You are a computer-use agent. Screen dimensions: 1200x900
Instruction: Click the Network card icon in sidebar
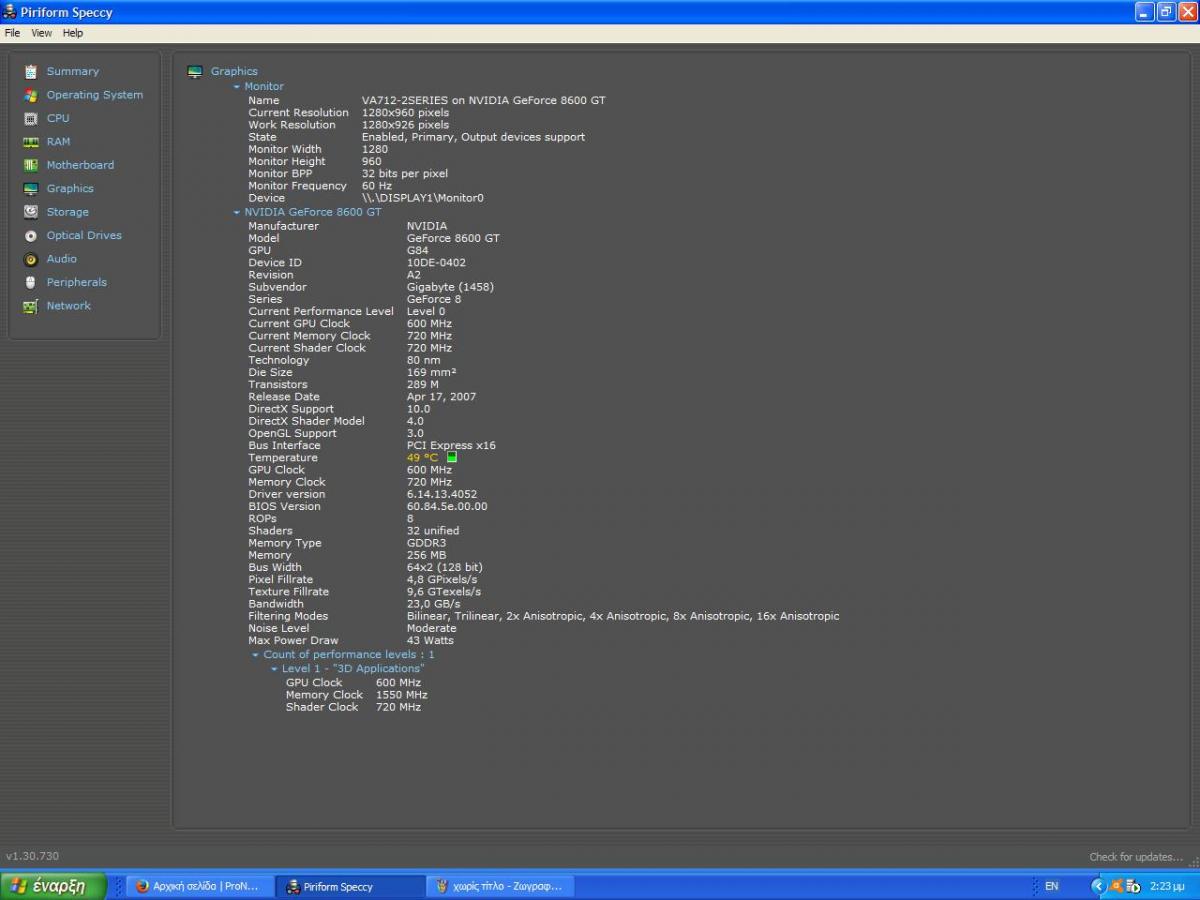(31, 306)
